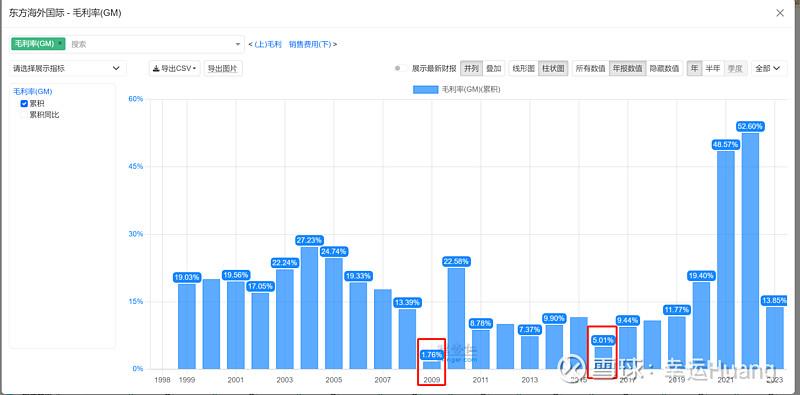800x395 pixels.
Task: Click the 2009 x-axis label
Action: (x=432, y=380)
